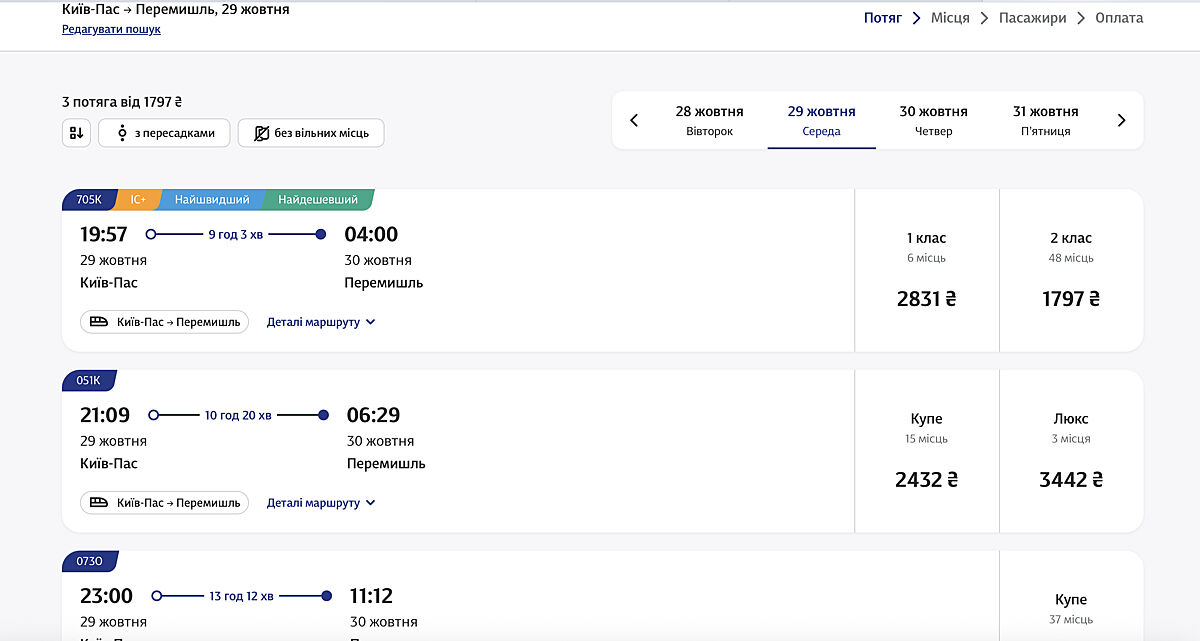The width and height of the screenshot is (1200, 641).
Task: Open the 'Редагувати пошук' link
Action: 111,29
